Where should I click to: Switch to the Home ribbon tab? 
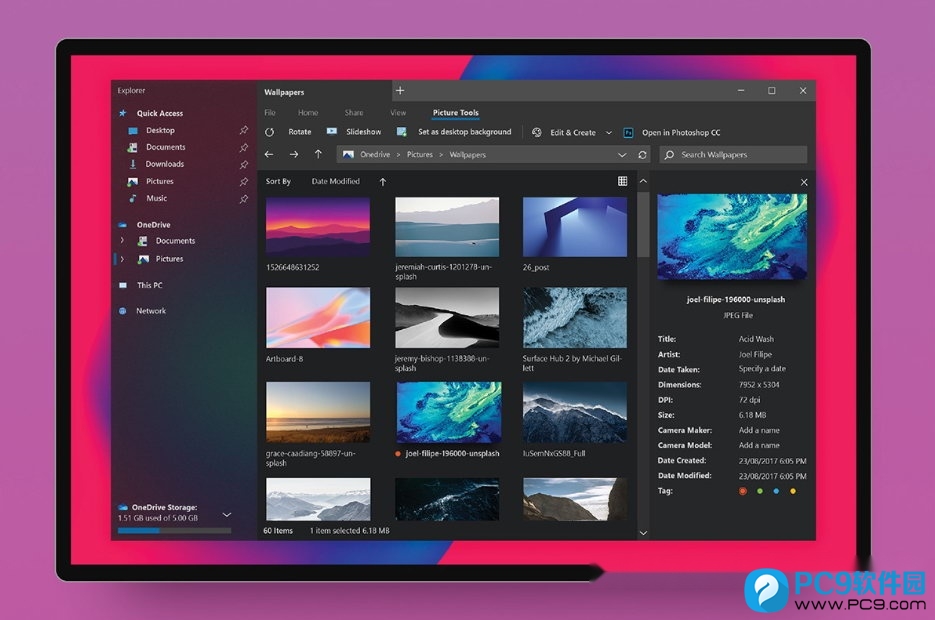308,113
